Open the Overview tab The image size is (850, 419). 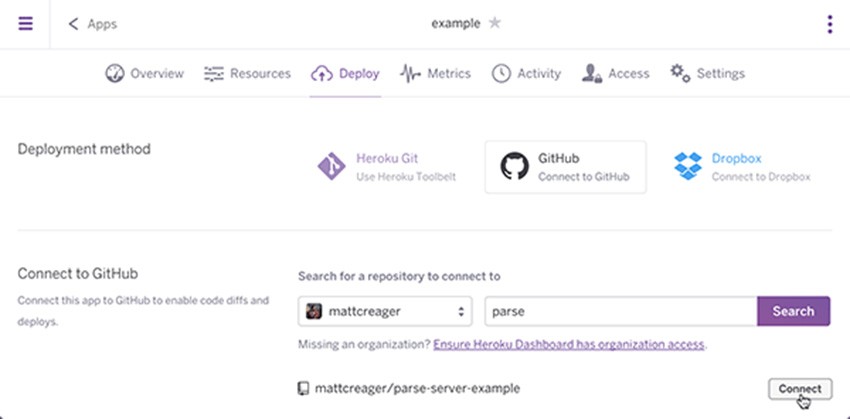click(x=144, y=73)
